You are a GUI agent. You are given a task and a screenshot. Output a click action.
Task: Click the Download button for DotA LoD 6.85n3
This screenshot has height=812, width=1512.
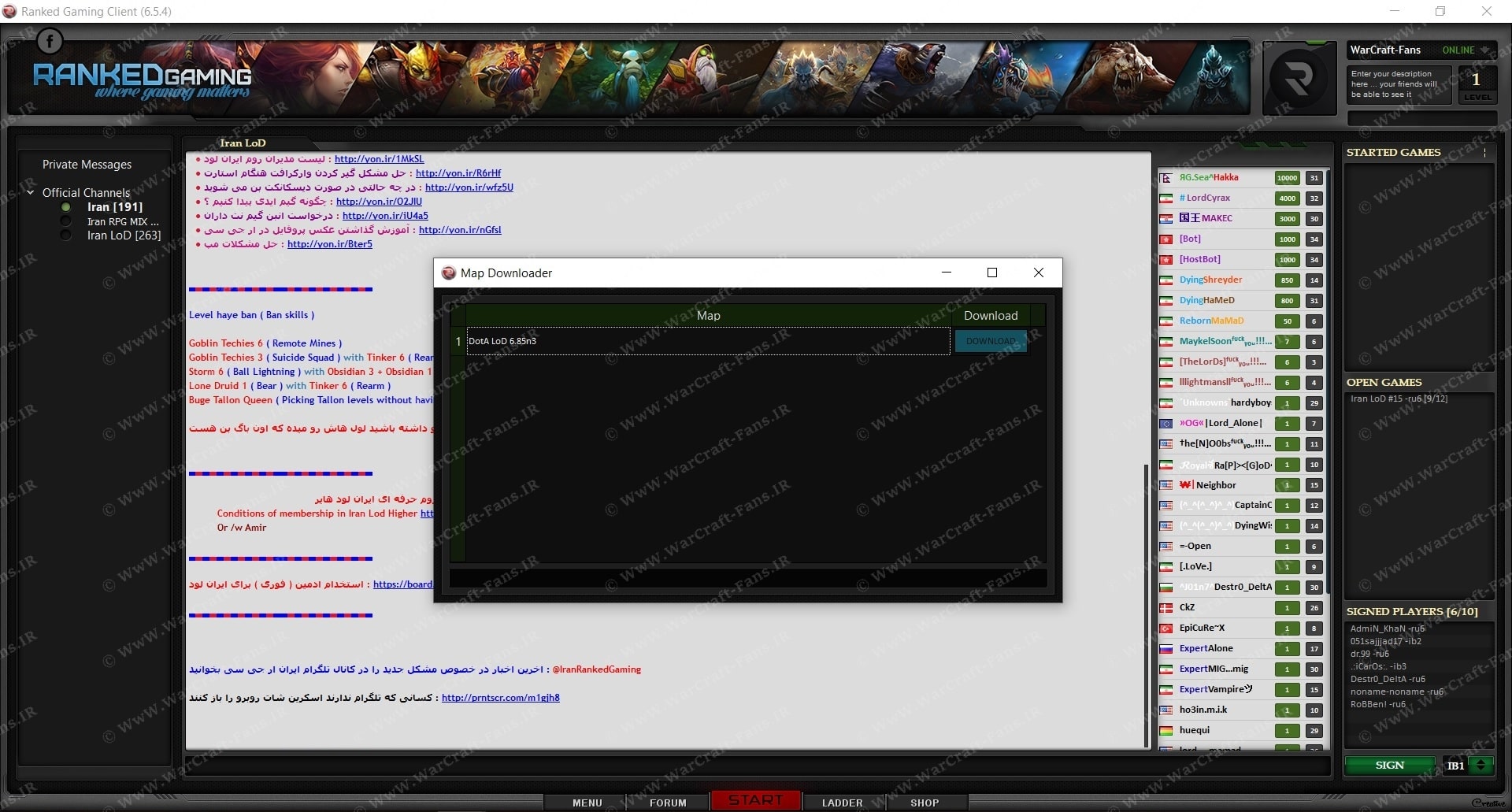click(991, 341)
